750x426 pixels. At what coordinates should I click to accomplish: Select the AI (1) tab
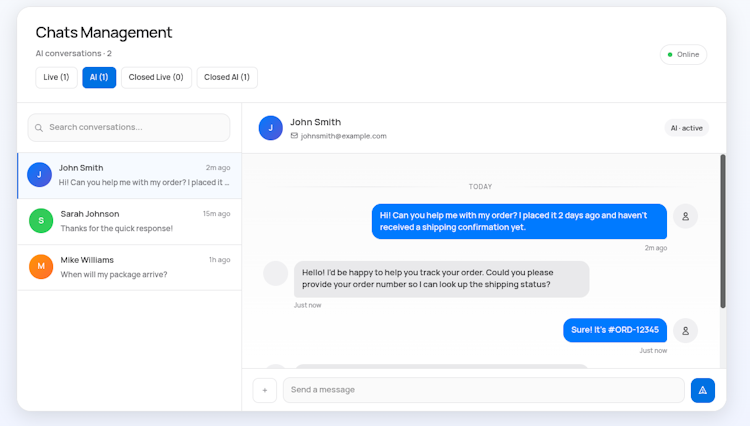coord(99,77)
